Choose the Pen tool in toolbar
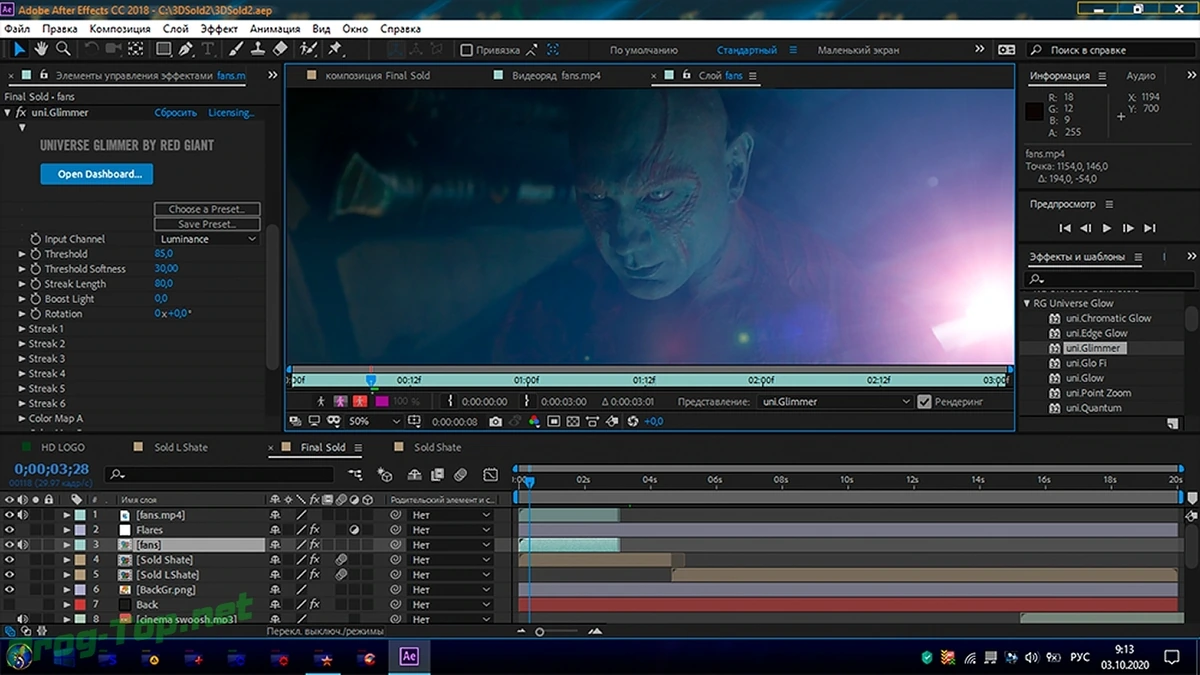Image resolution: width=1200 pixels, height=675 pixels. [186, 49]
